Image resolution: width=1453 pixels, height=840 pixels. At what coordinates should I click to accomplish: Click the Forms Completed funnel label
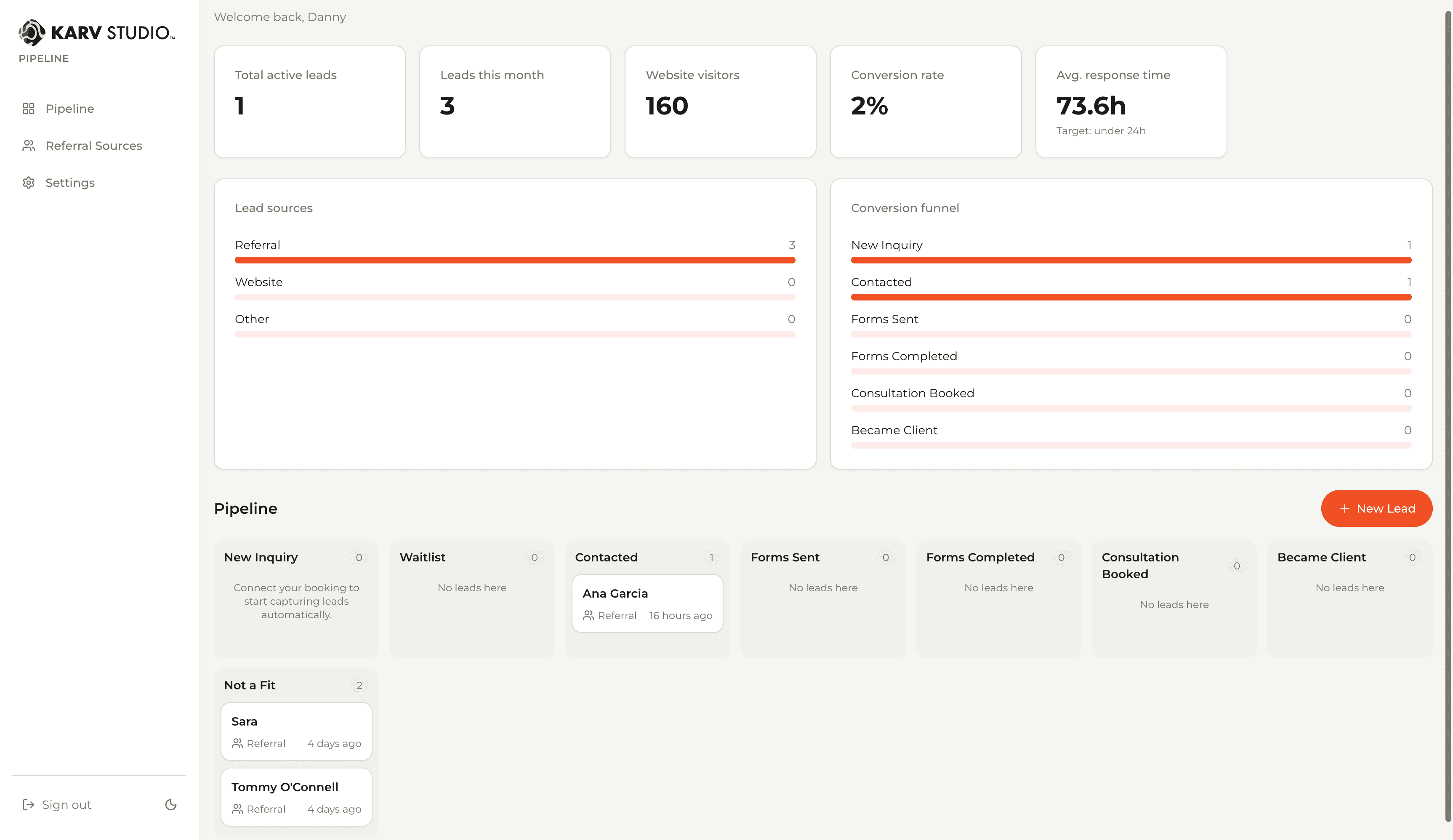click(904, 356)
